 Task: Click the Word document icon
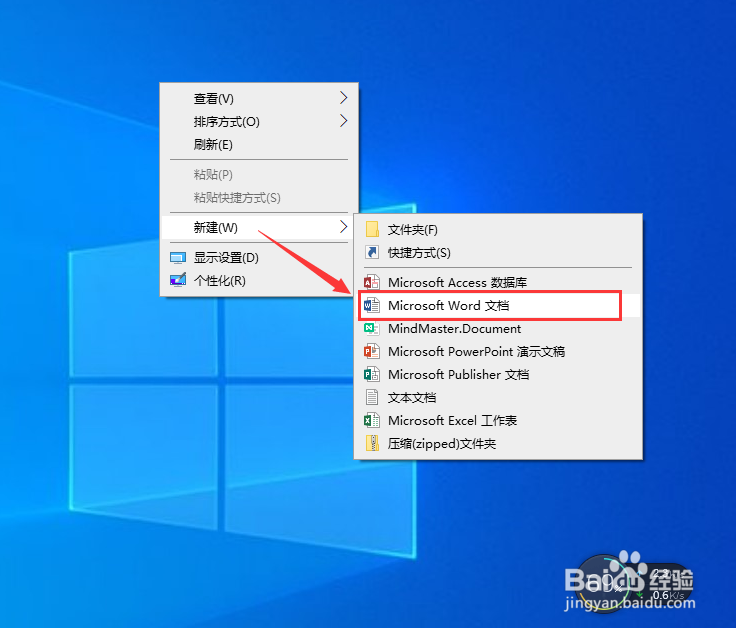pos(372,306)
